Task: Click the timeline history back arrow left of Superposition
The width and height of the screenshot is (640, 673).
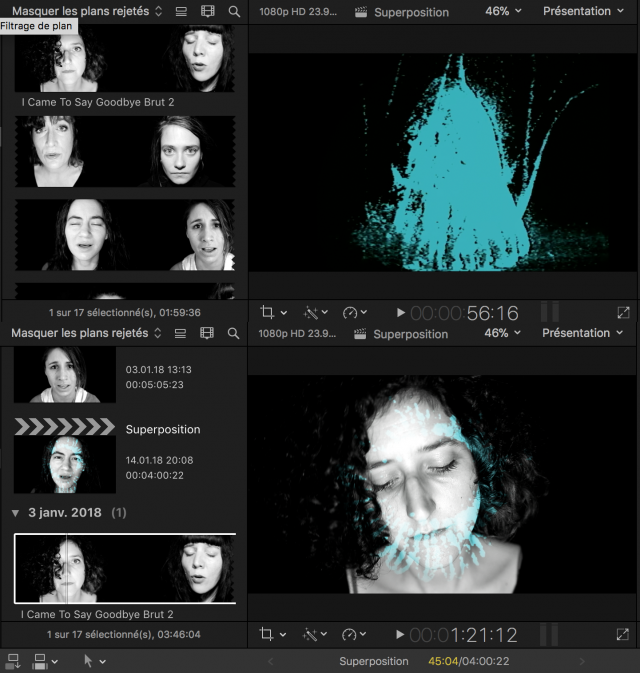Action: 269,661
